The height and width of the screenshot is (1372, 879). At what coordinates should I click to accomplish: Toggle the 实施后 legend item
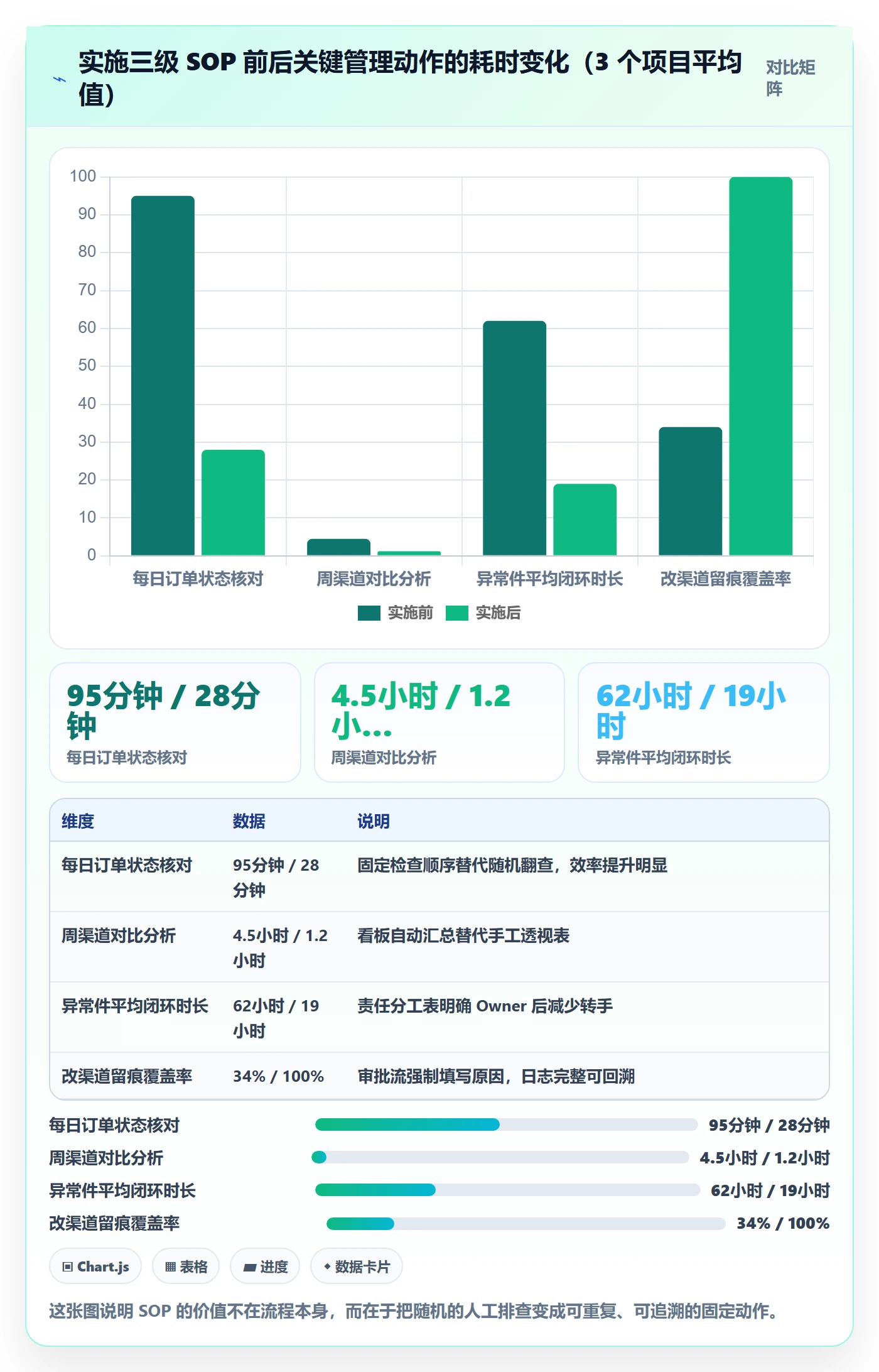(483, 612)
